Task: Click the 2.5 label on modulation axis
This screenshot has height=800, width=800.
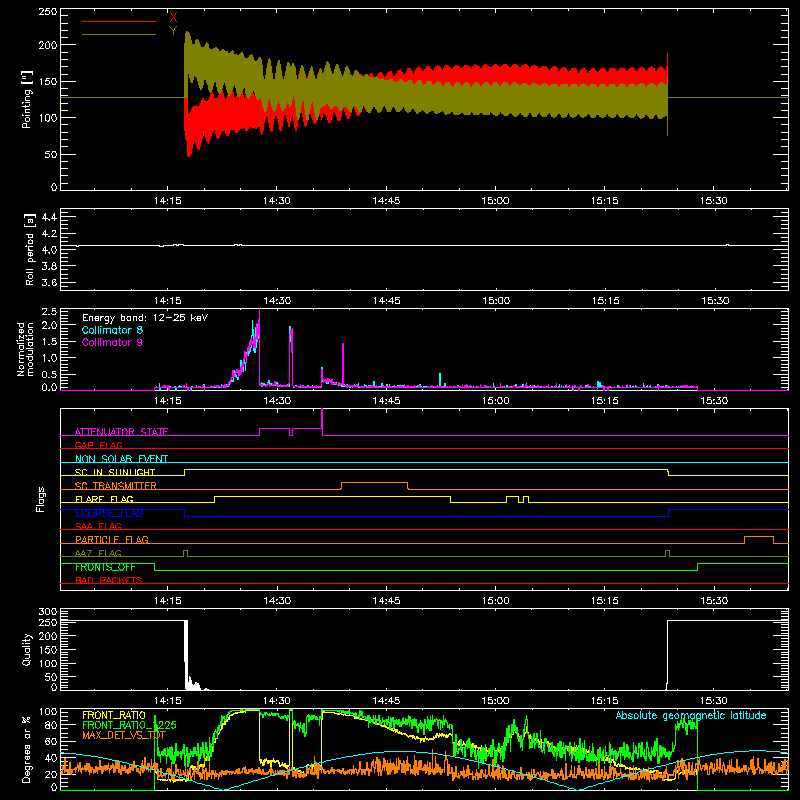Action: coord(49,312)
